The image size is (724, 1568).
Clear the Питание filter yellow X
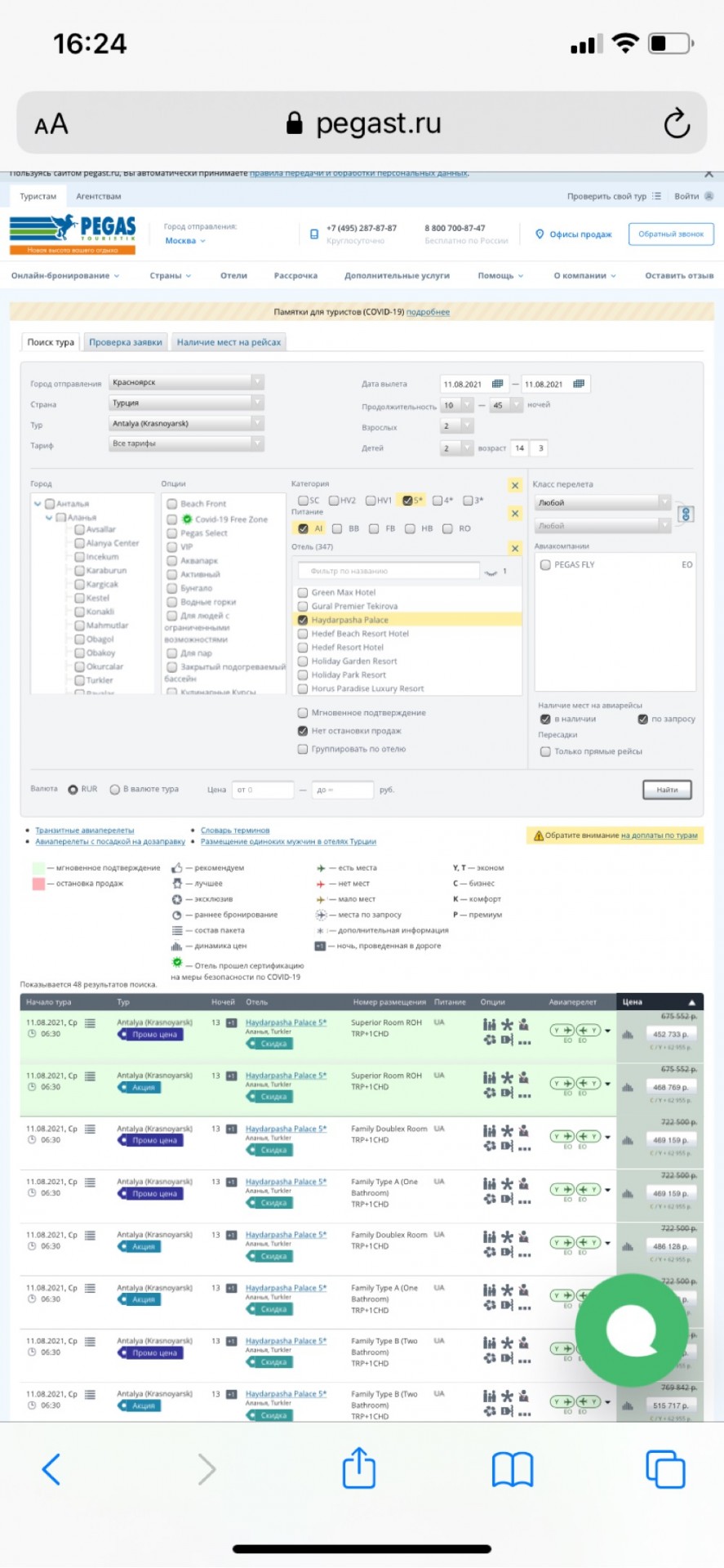click(x=515, y=514)
